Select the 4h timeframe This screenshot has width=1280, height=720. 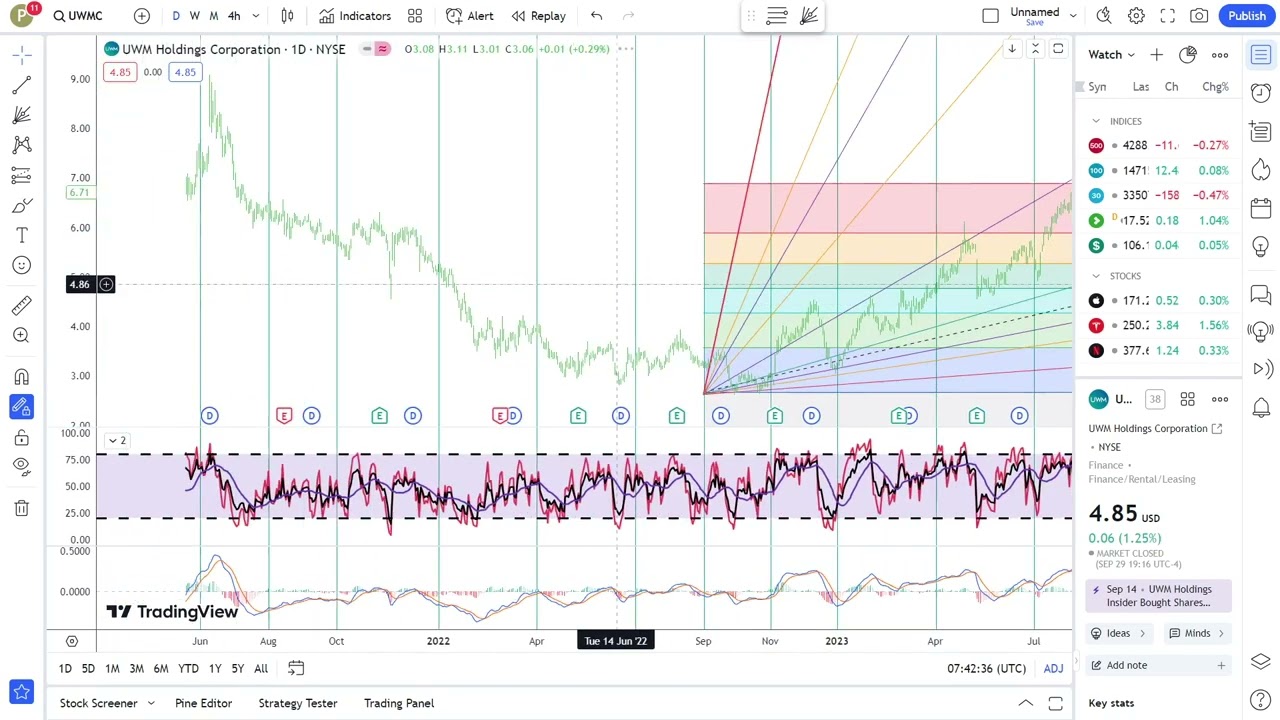(234, 16)
